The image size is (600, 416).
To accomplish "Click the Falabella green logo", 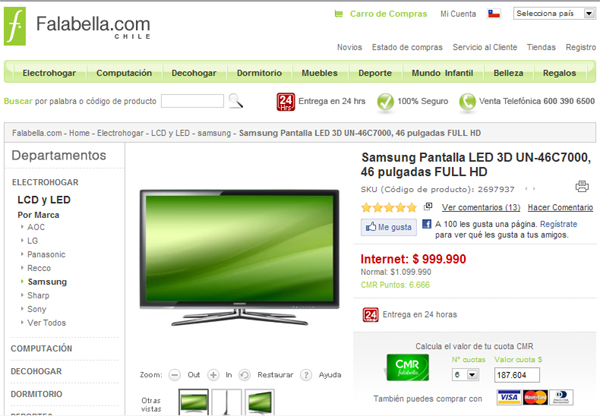I will point(15,26).
